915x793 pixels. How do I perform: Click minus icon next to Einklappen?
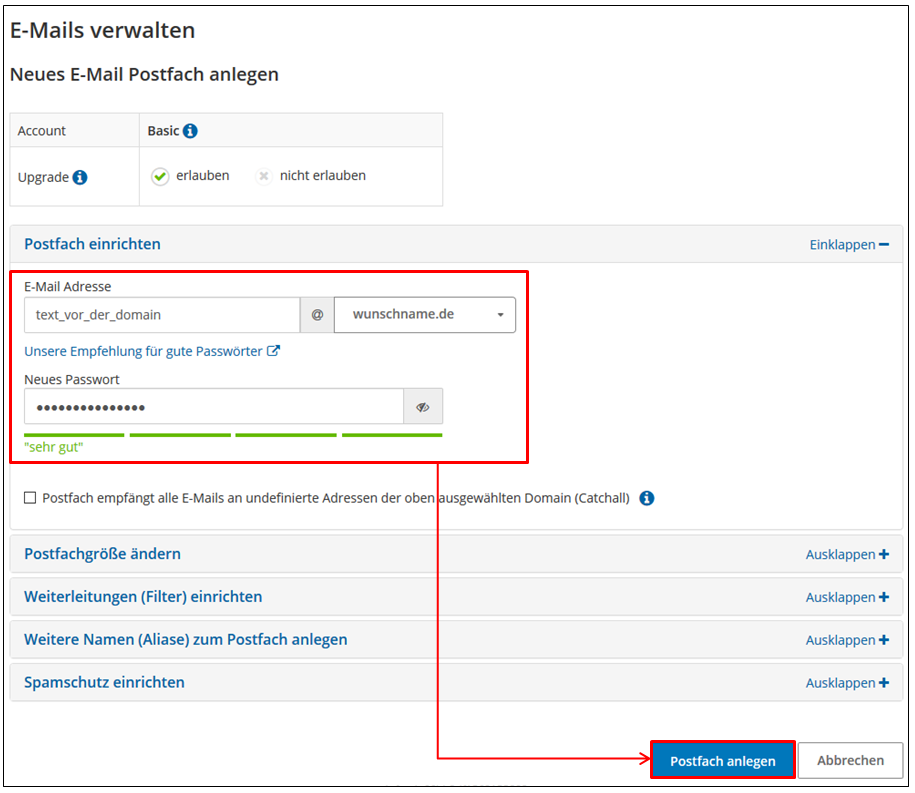tap(884, 244)
